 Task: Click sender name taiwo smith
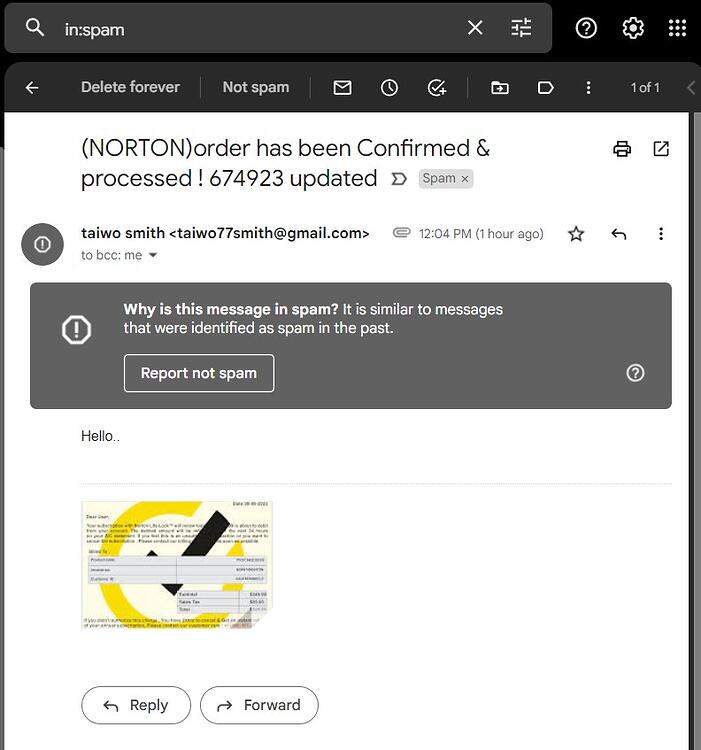(123, 233)
